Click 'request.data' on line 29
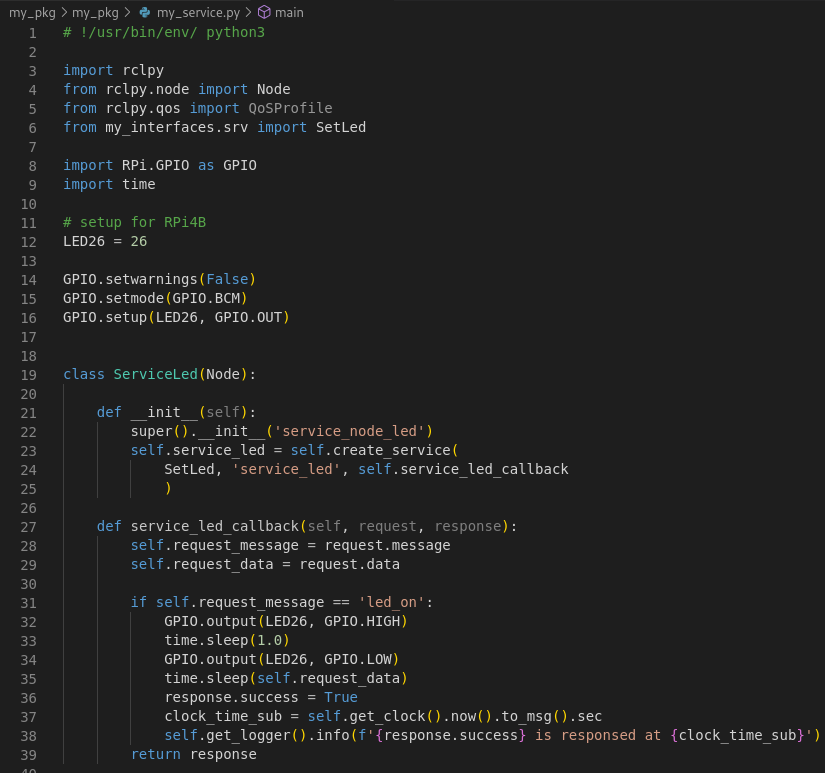Image resolution: width=825 pixels, height=773 pixels. click(350, 565)
